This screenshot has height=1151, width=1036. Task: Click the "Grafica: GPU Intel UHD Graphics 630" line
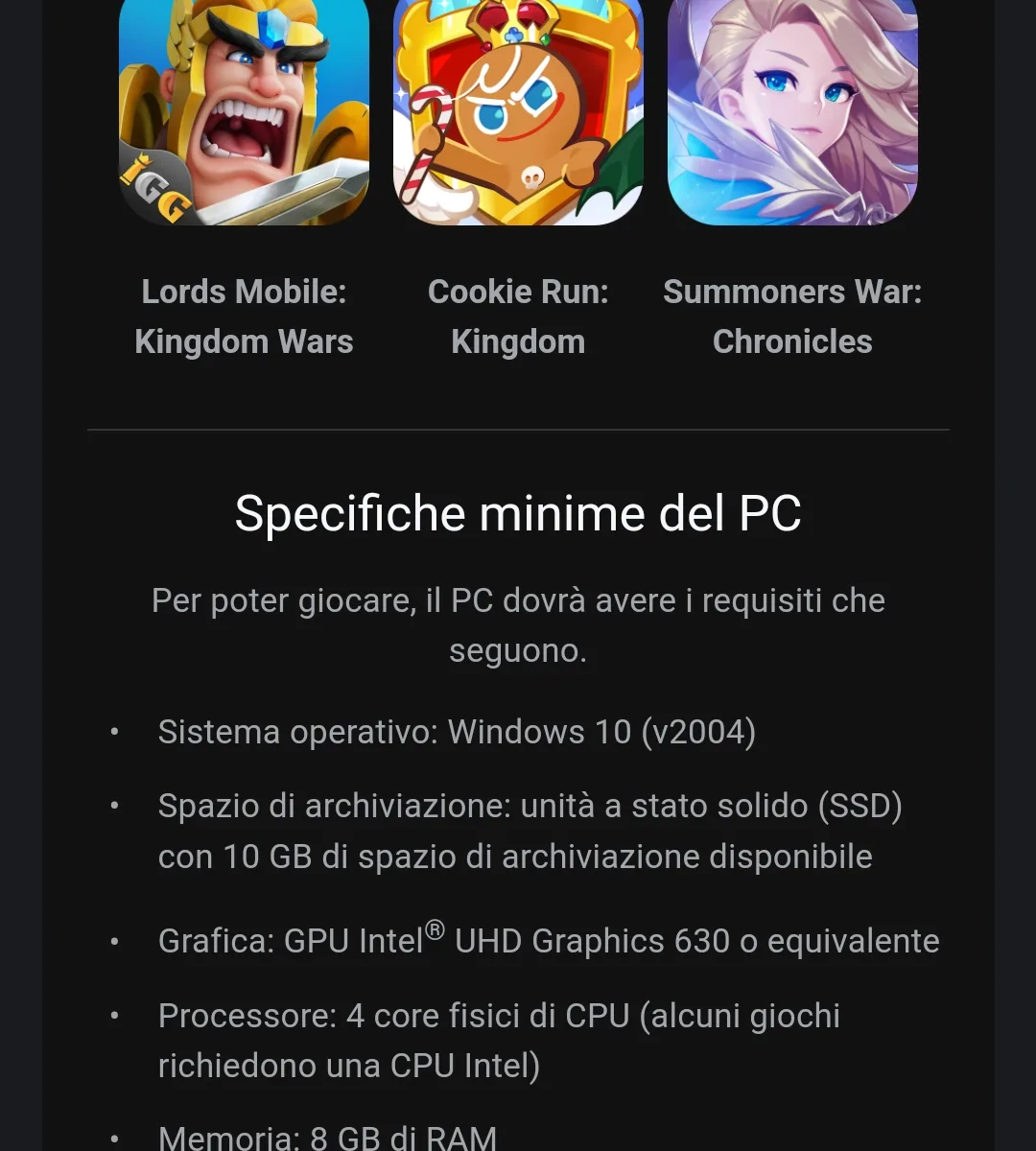(x=549, y=940)
